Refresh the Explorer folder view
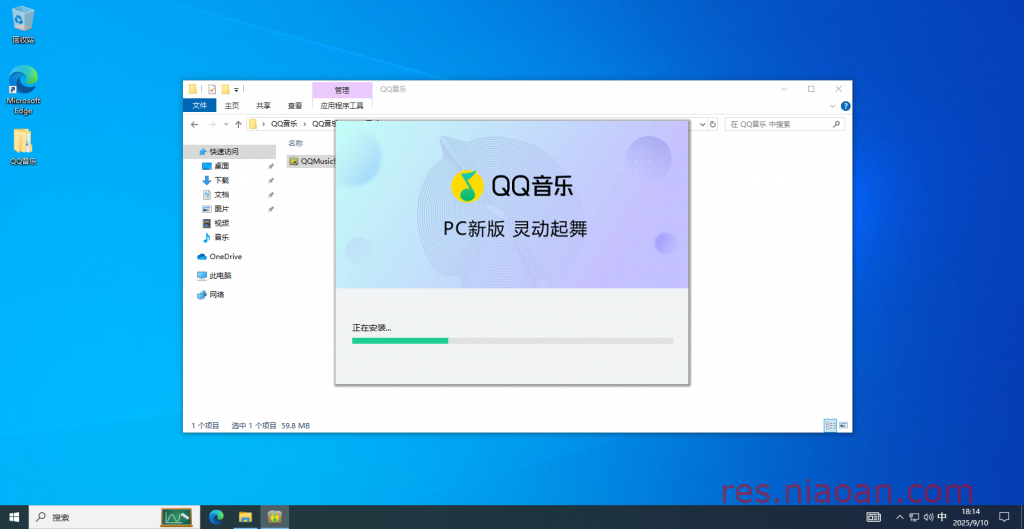 click(x=712, y=124)
